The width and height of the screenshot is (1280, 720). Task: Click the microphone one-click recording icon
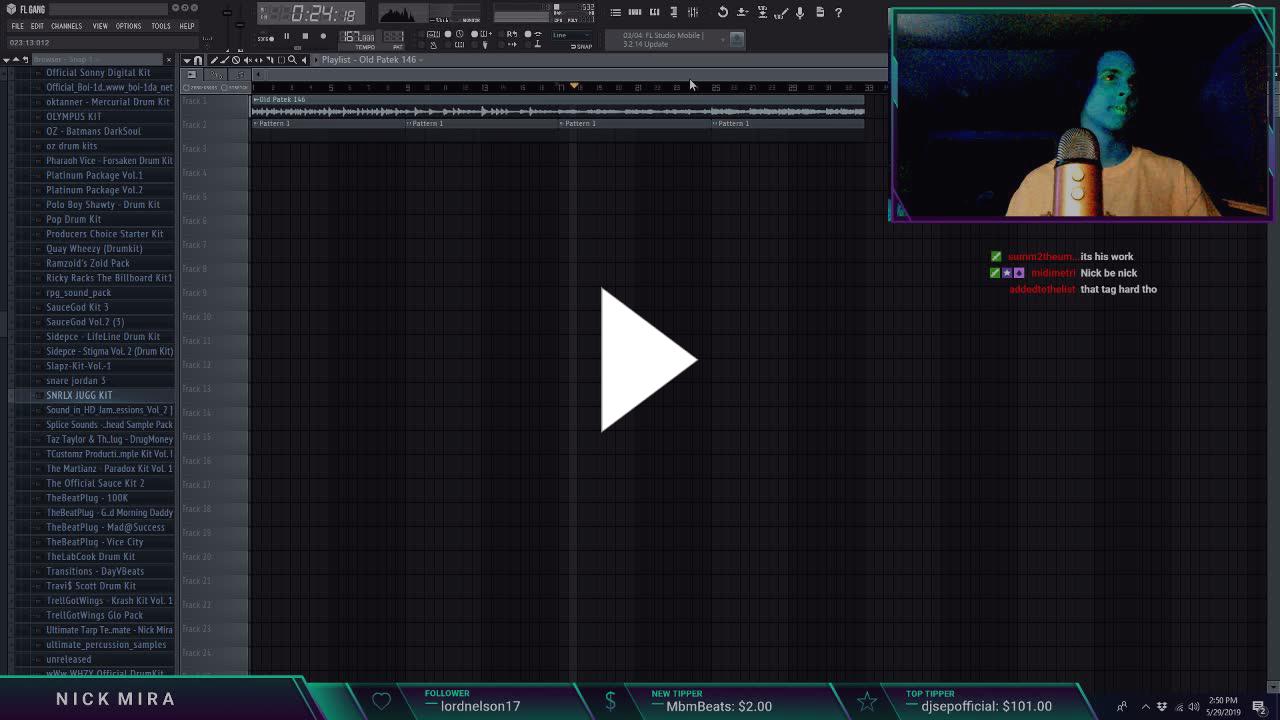tap(800, 12)
